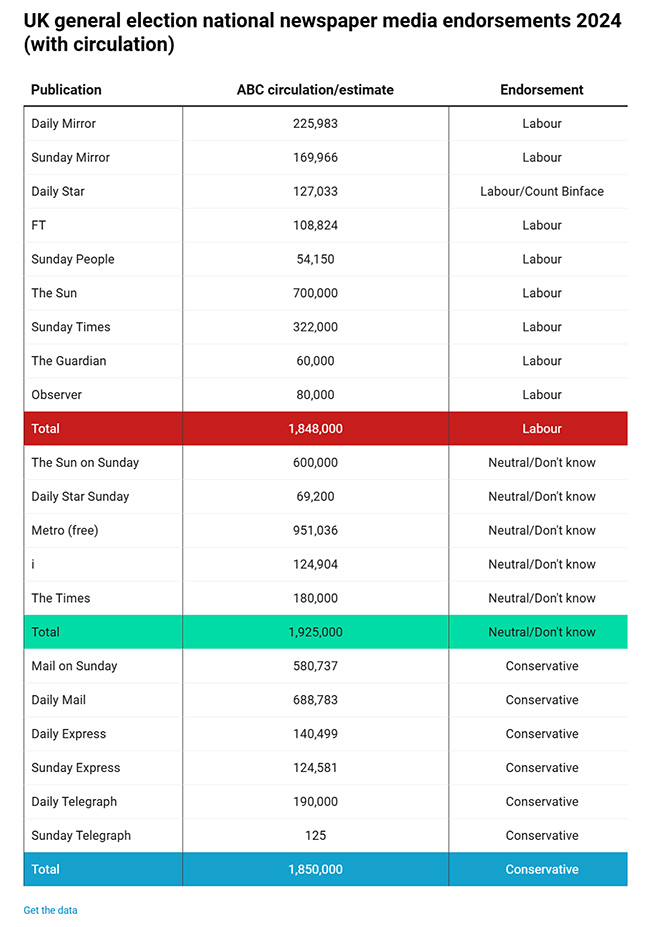
Task: Select the FT publication cell
Action: pyautogui.click(x=38, y=225)
